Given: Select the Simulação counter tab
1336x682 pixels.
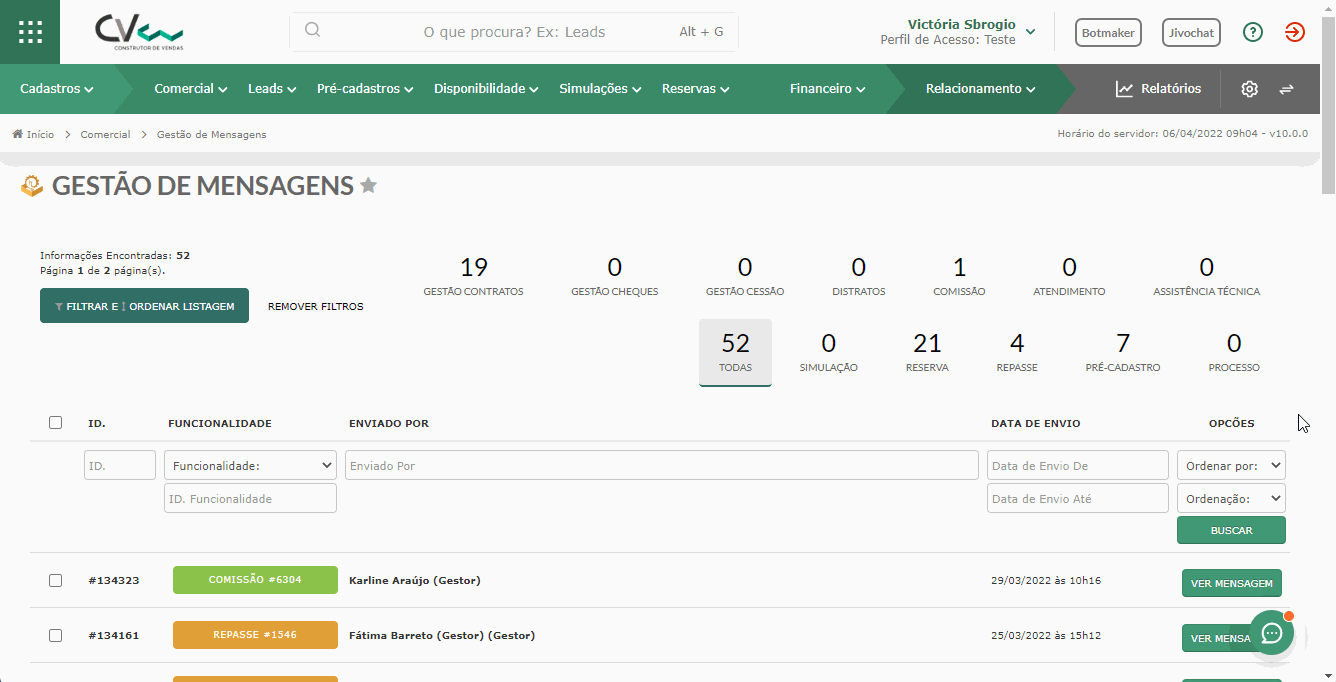Looking at the screenshot, I should (828, 352).
